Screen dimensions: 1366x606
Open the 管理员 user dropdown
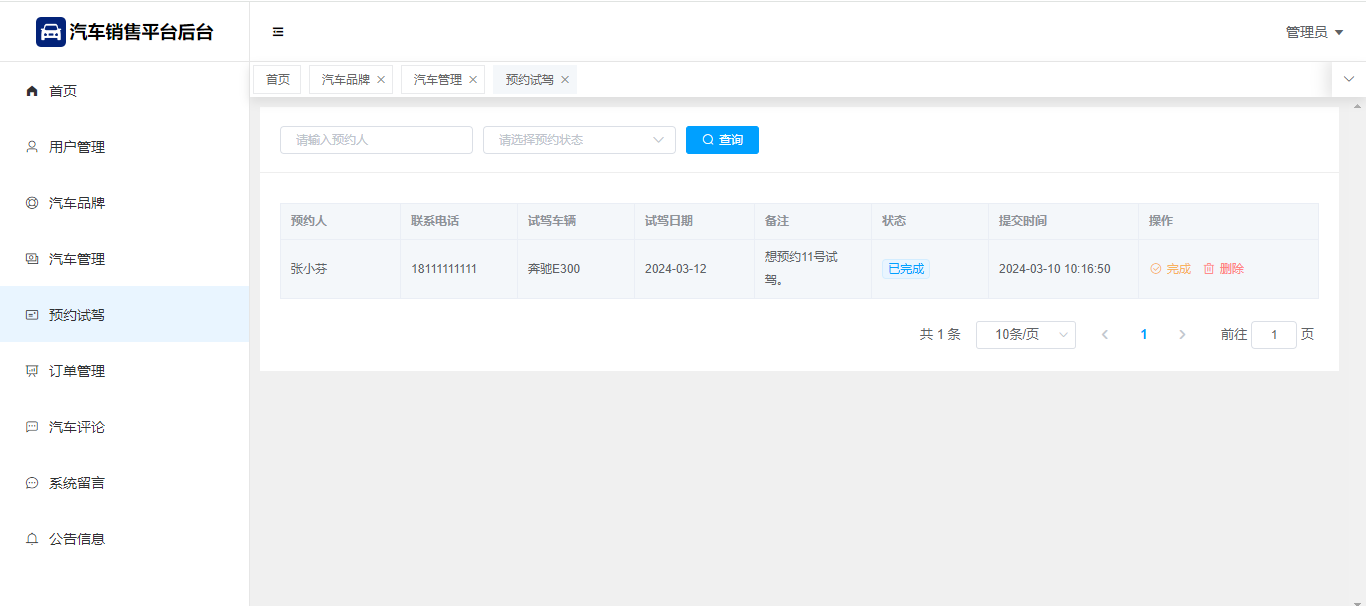coord(1314,32)
